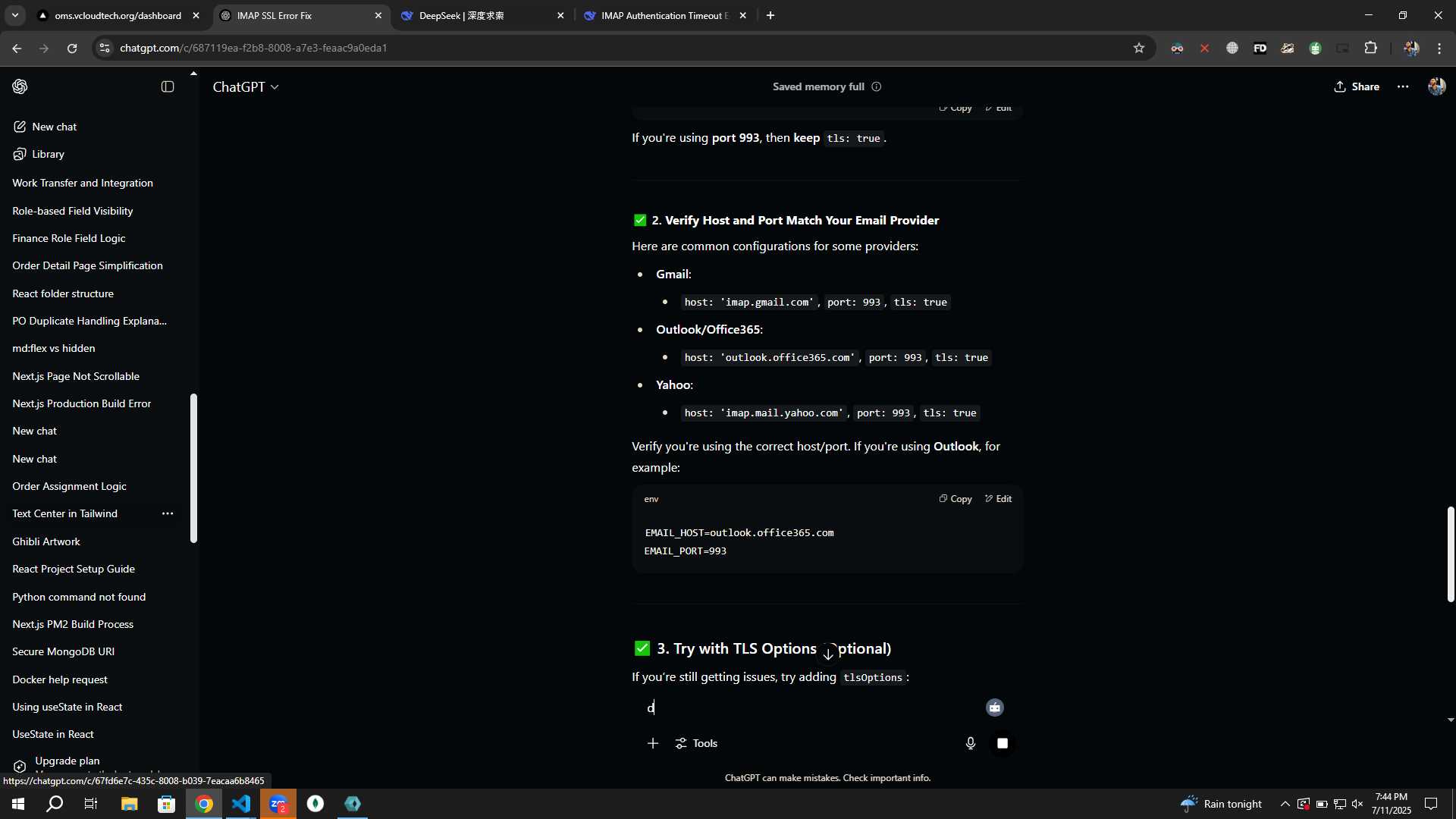Close the DeepSeek tab

tap(560, 15)
